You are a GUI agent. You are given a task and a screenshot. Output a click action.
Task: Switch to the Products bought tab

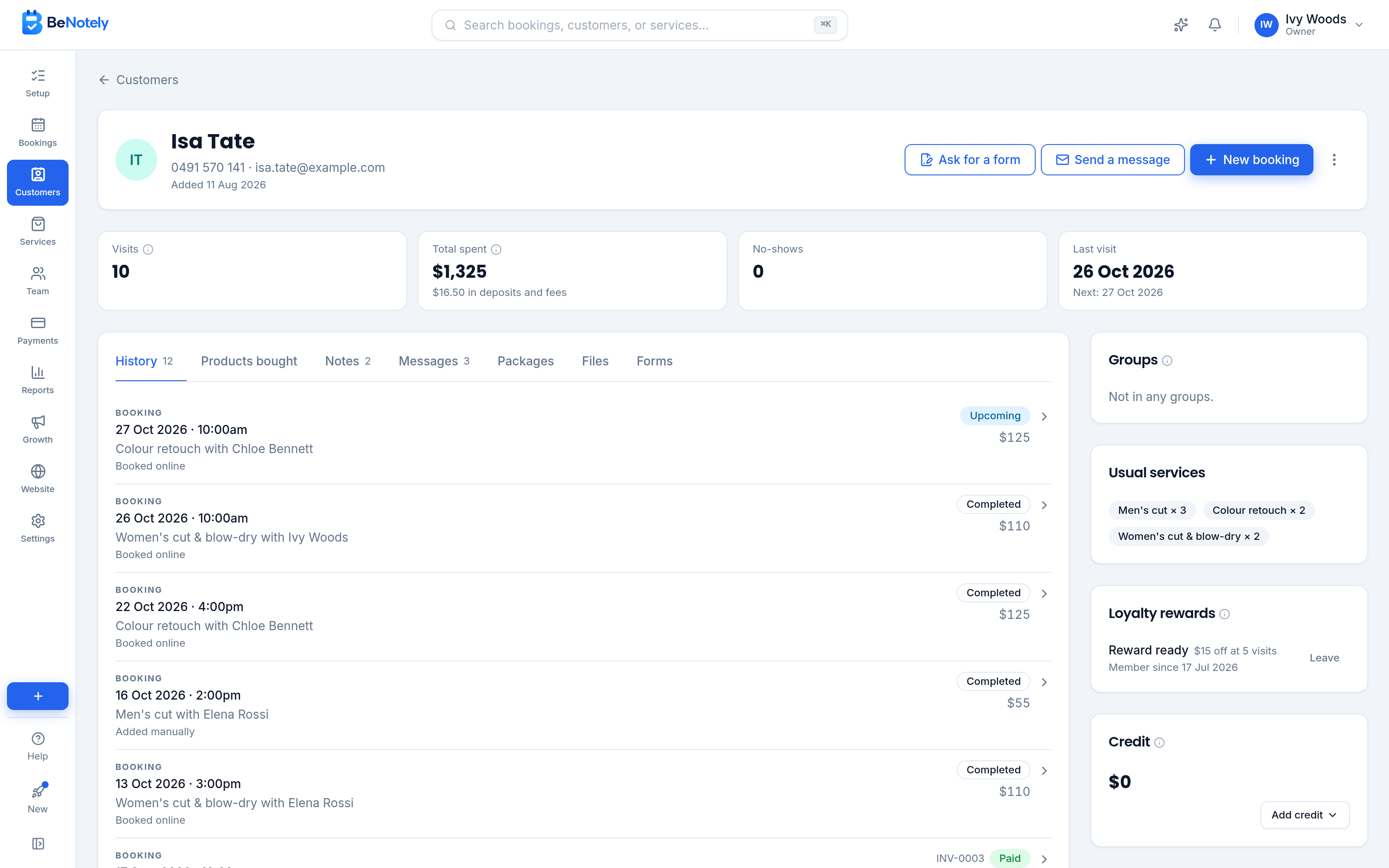pyautogui.click(x=249, y=361)
